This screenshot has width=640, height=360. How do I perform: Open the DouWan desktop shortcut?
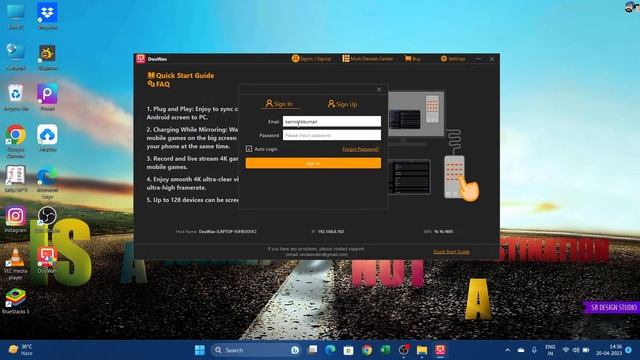click(x=47, y=260)
